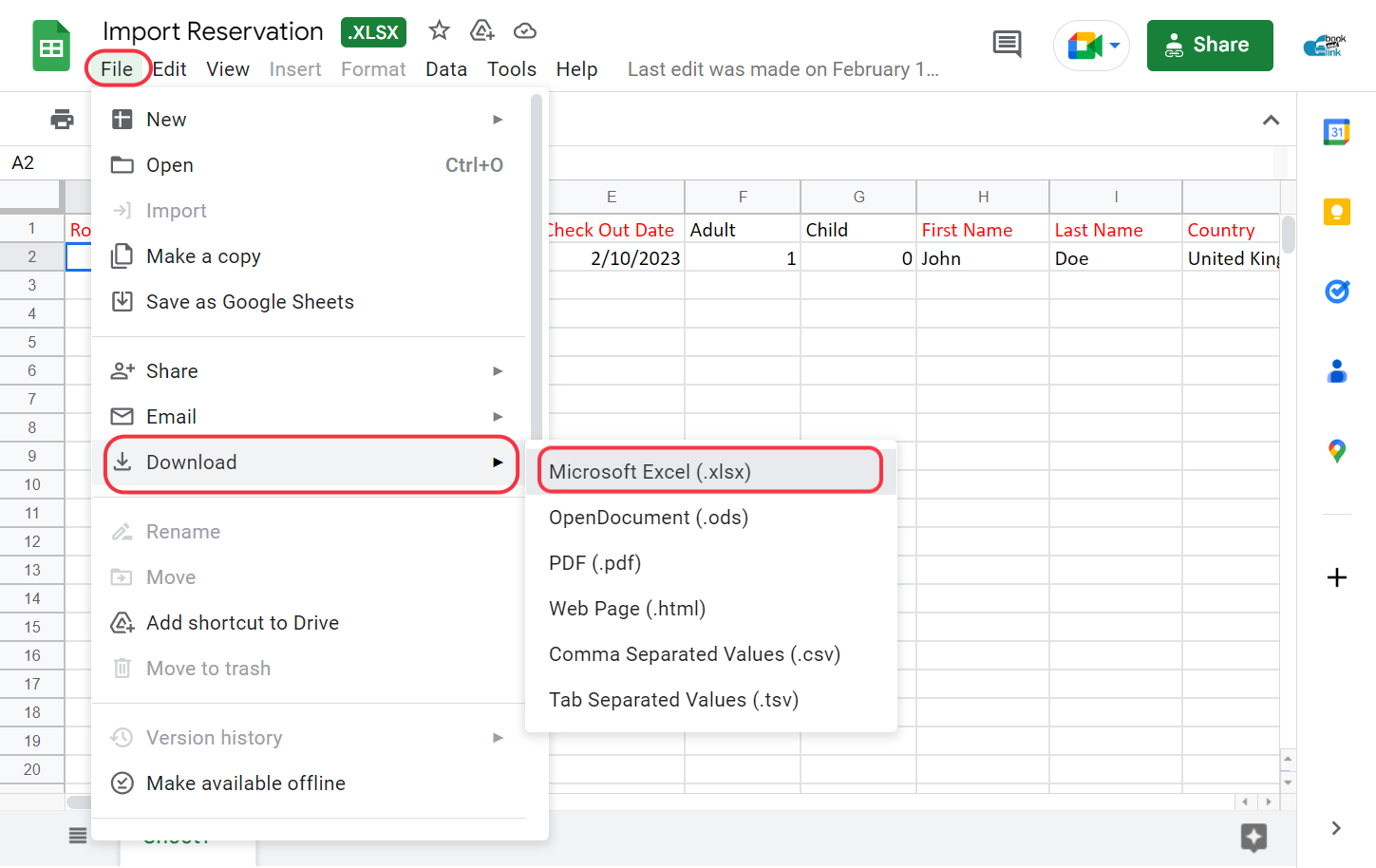This screenshot has height=868, width=1376.
Task: Click the Check Out Date header cell
Action: 616,230
